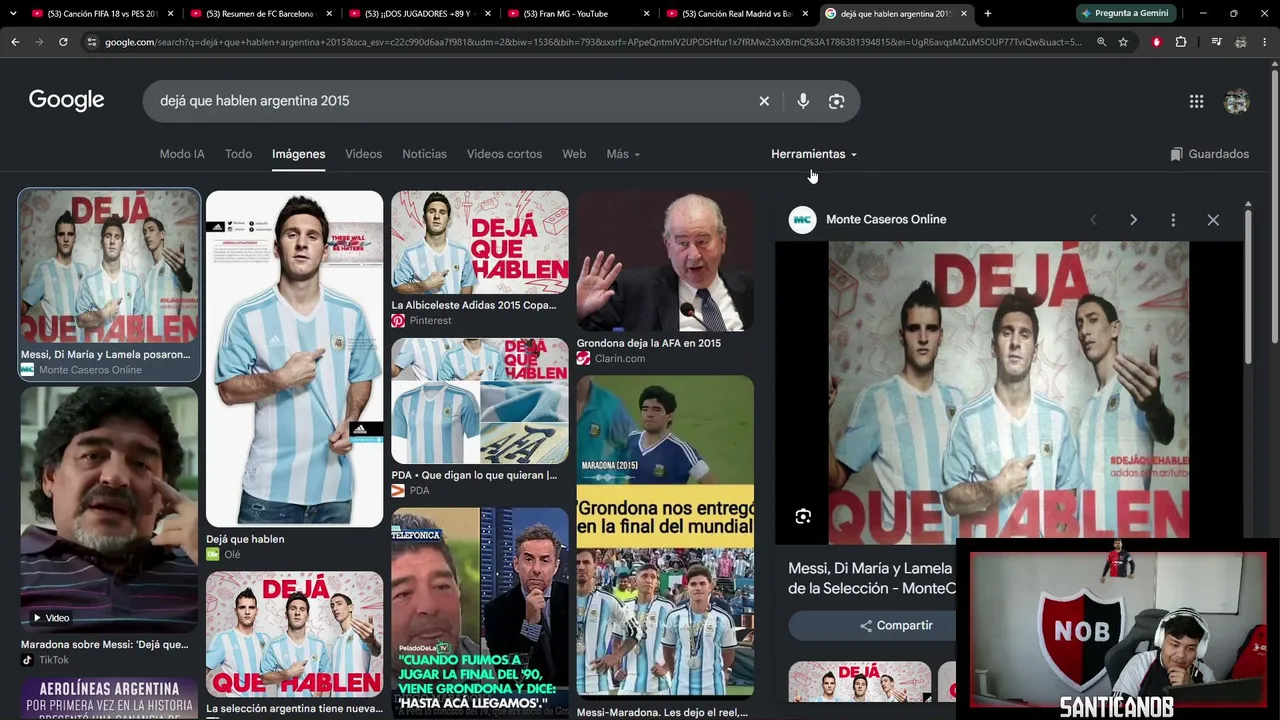
Task: Open more options in the image preview panel
Action: [x=1173, y=220]
